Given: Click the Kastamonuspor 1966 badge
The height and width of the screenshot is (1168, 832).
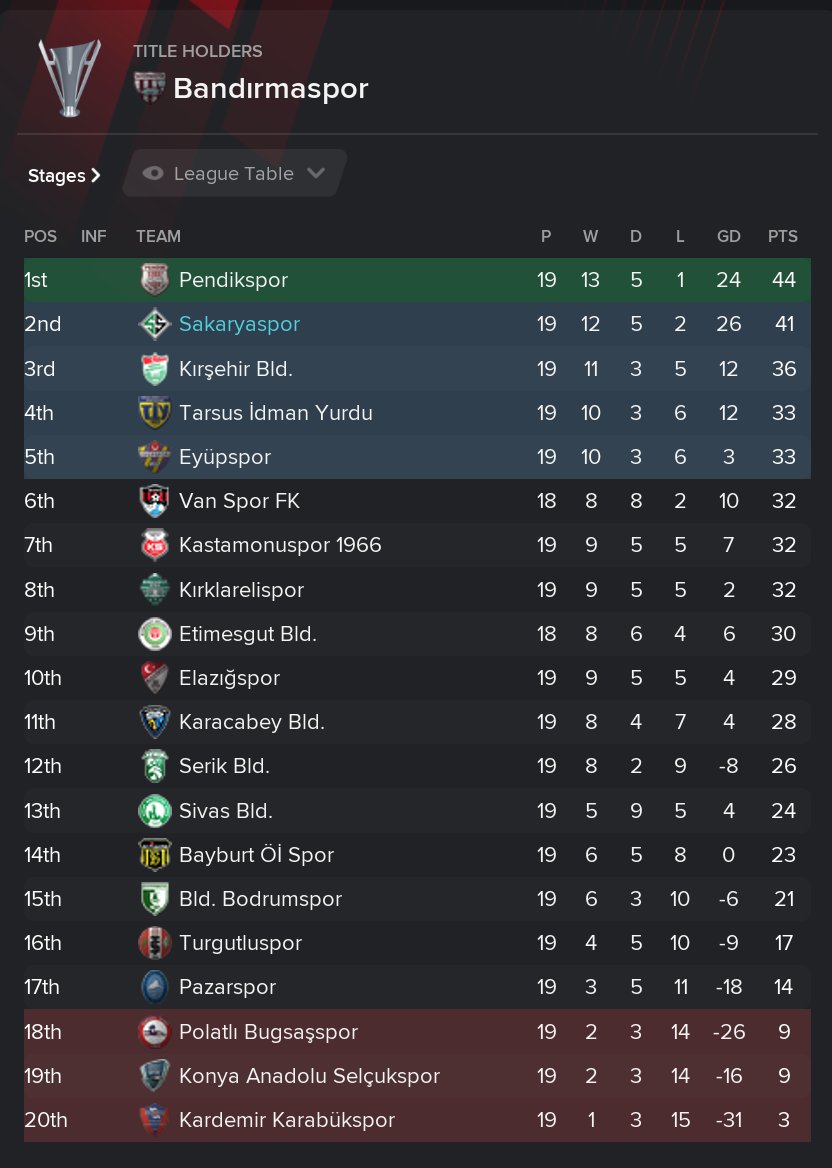Looking at the screenshot, I should (155, 545).
